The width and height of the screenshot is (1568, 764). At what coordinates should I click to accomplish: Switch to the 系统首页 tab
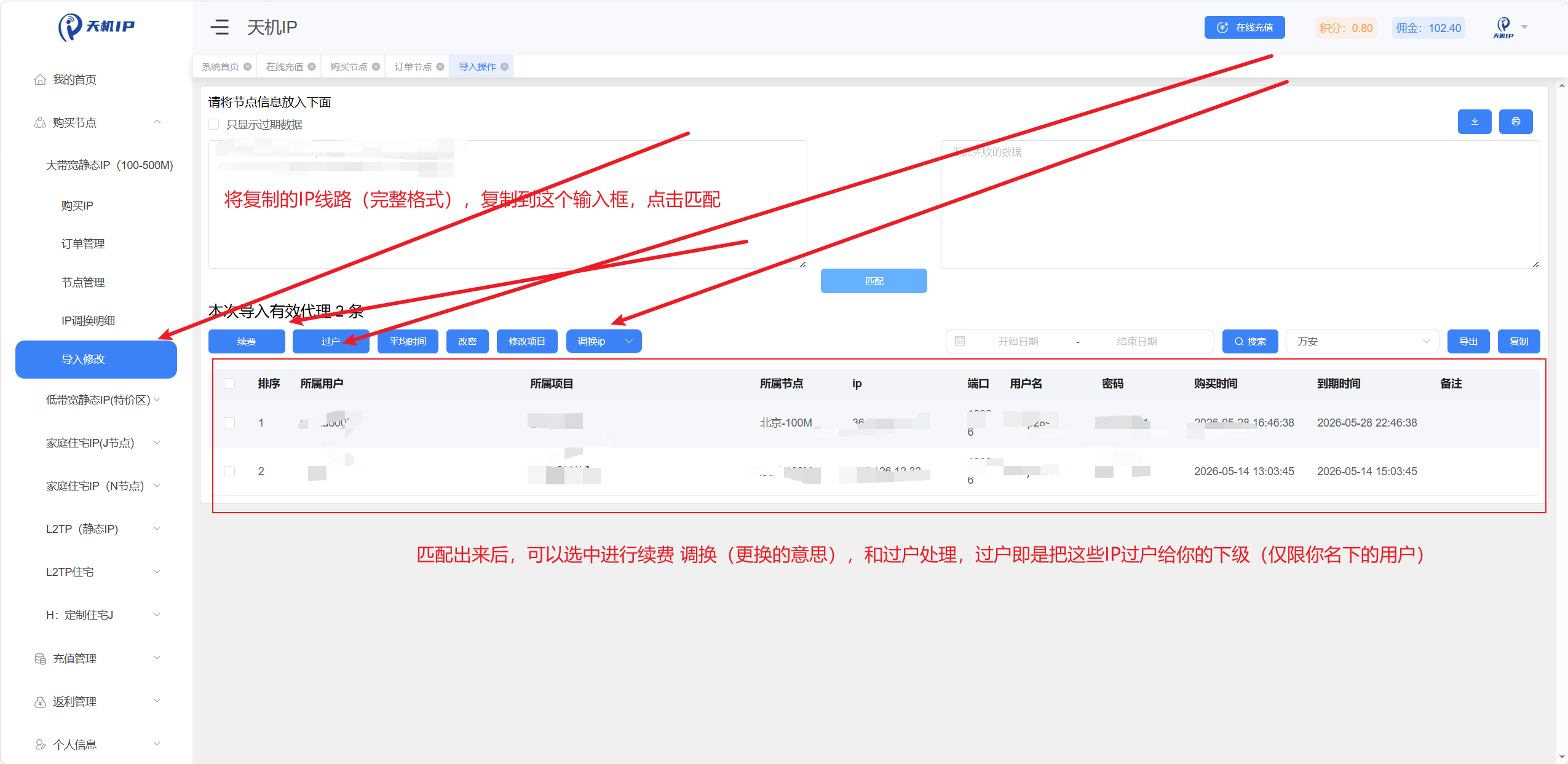(x=220, y=67)
